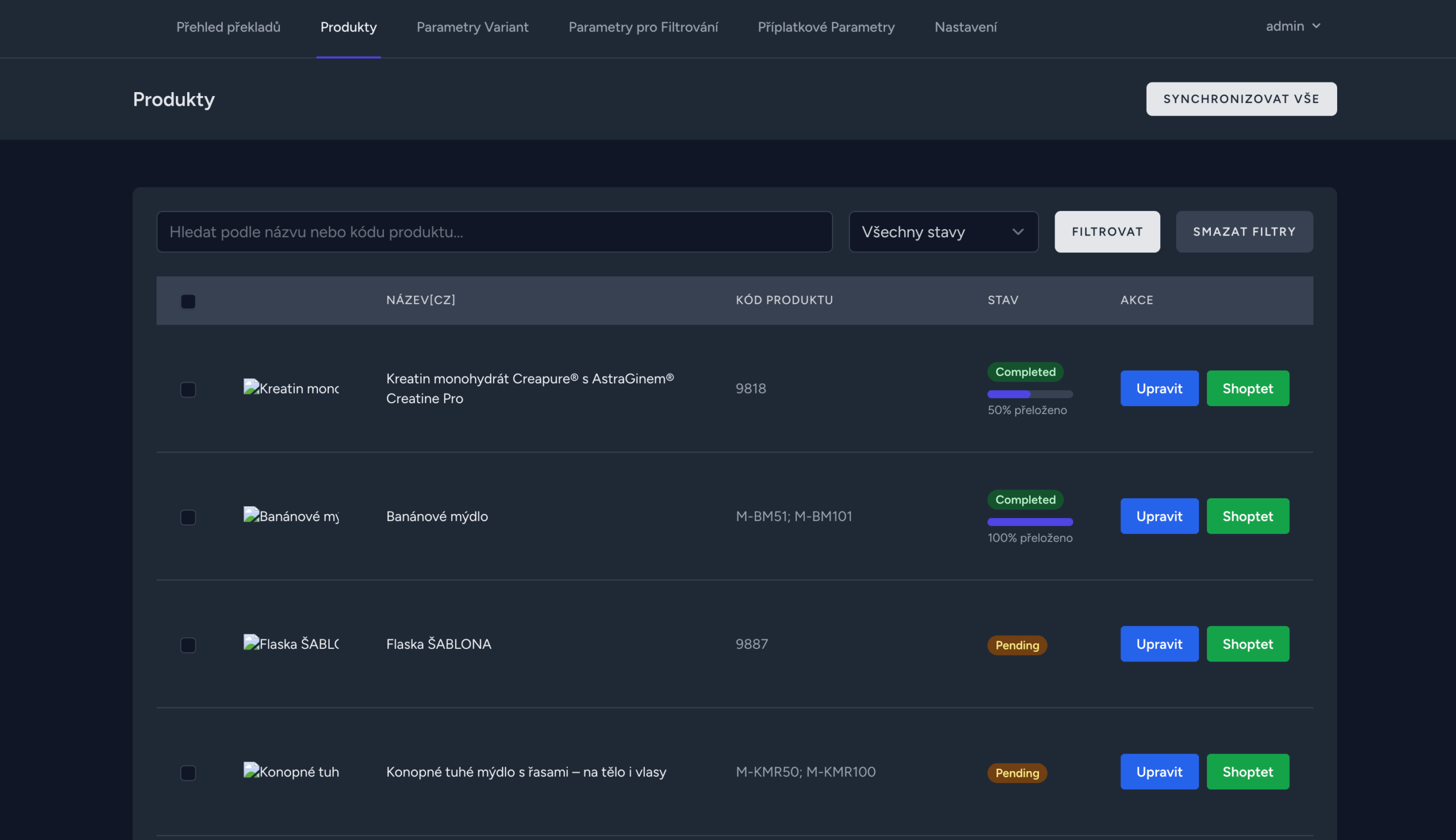This screenshot has width=1456, height=840.
Task: Open the Všechny stavy status dropdown
Action: [943, 231]
